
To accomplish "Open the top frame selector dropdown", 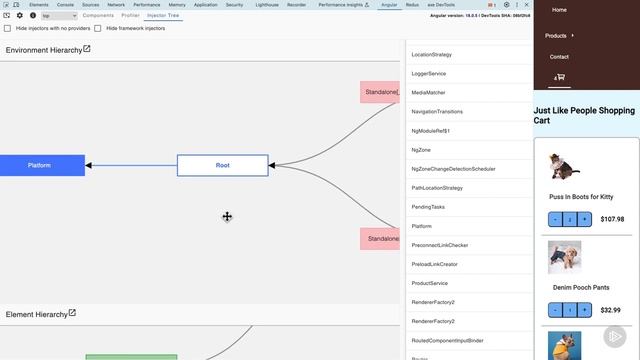I will point(59,16).
